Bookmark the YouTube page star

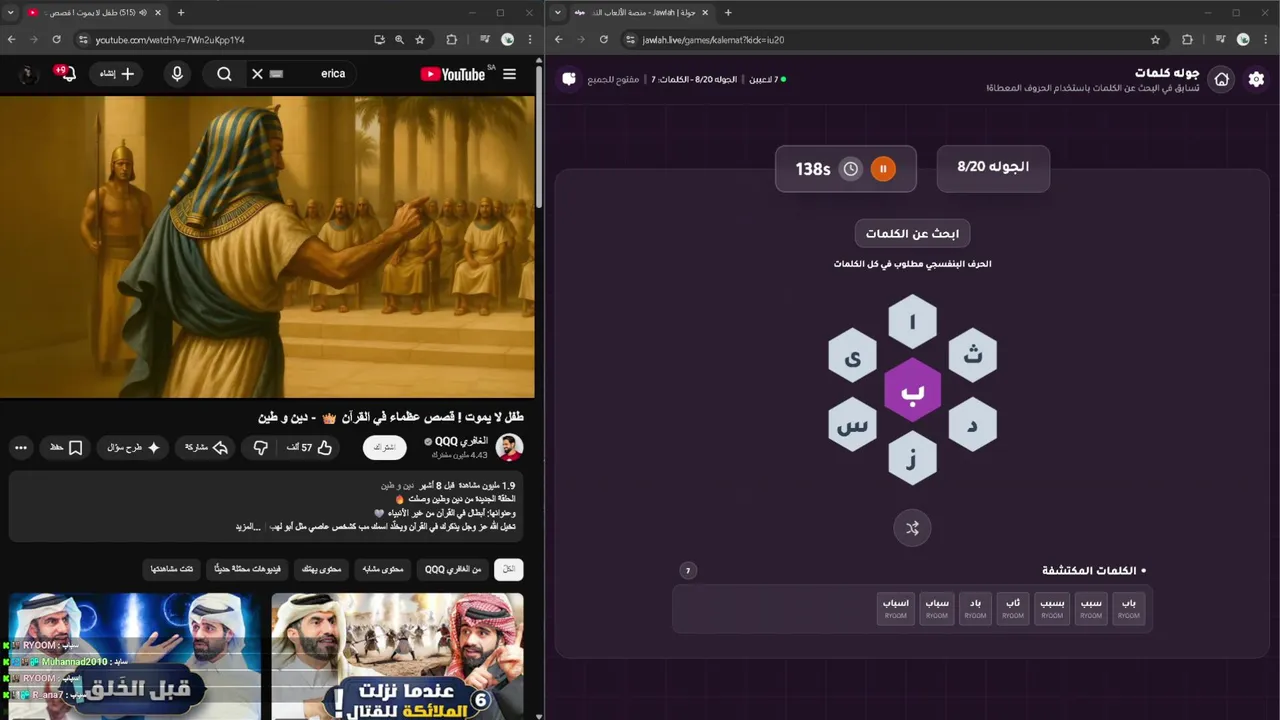[420, 40]
